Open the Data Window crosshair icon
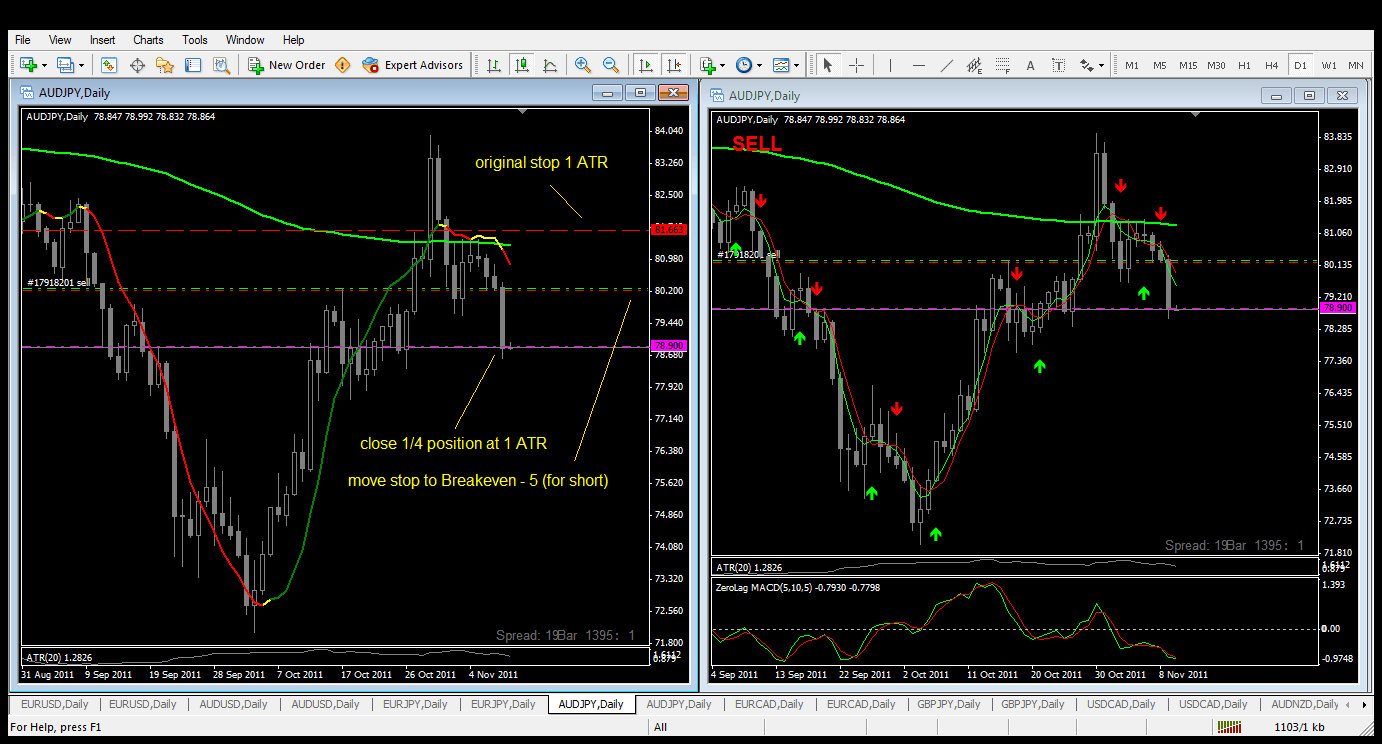The height and width of the screenshot is (744, 1382). [137, 65]
